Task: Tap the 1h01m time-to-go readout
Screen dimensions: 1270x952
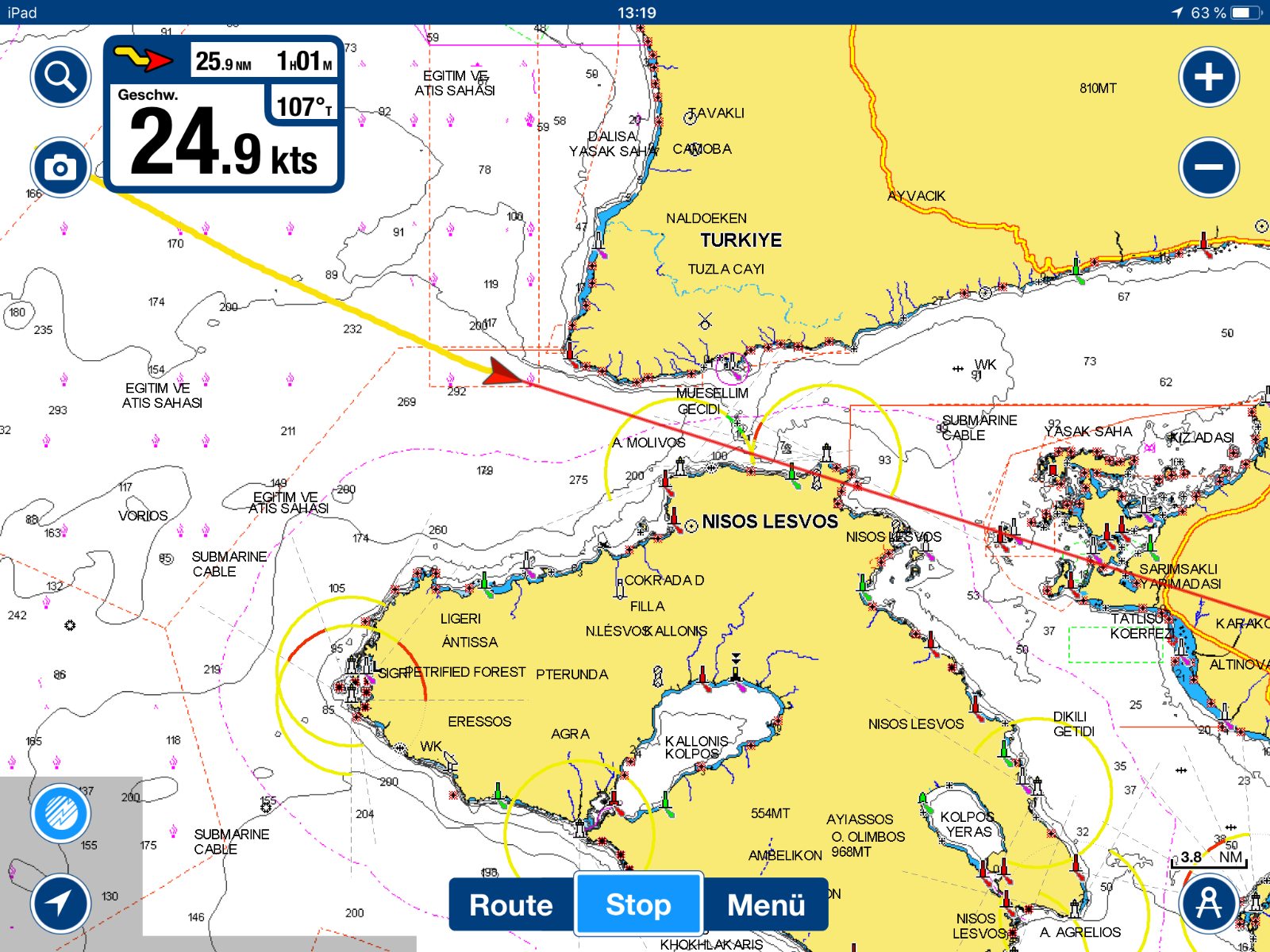Action: click(x=304, y=61)
